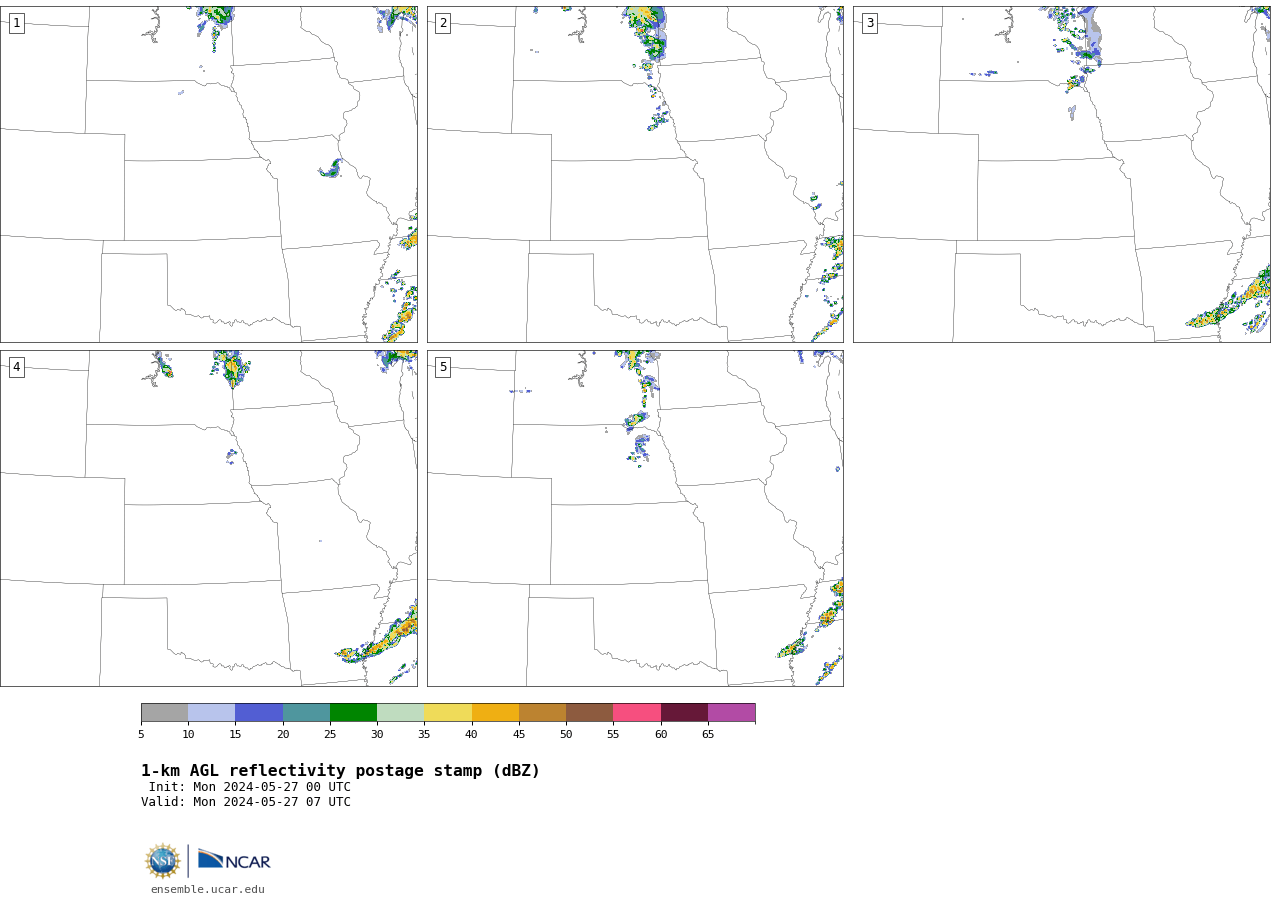Click the panel number 2 label
The image size is (1280, 901).
[x=443, y=23]
